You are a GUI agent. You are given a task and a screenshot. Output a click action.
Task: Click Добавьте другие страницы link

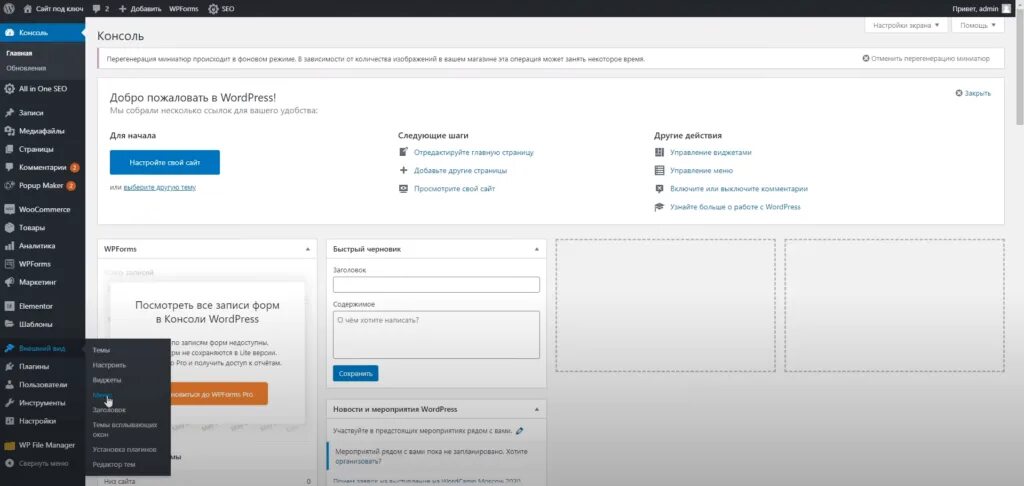(x=460, y=170)
